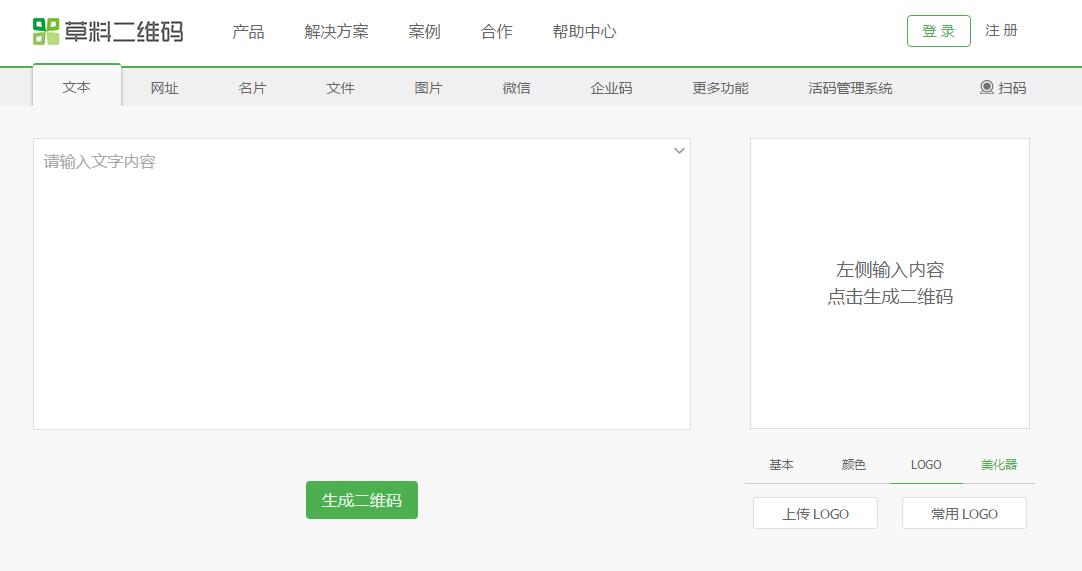Switch to the 图片 tab
The width and height of the screenshot is (1082, 571).
428,88
